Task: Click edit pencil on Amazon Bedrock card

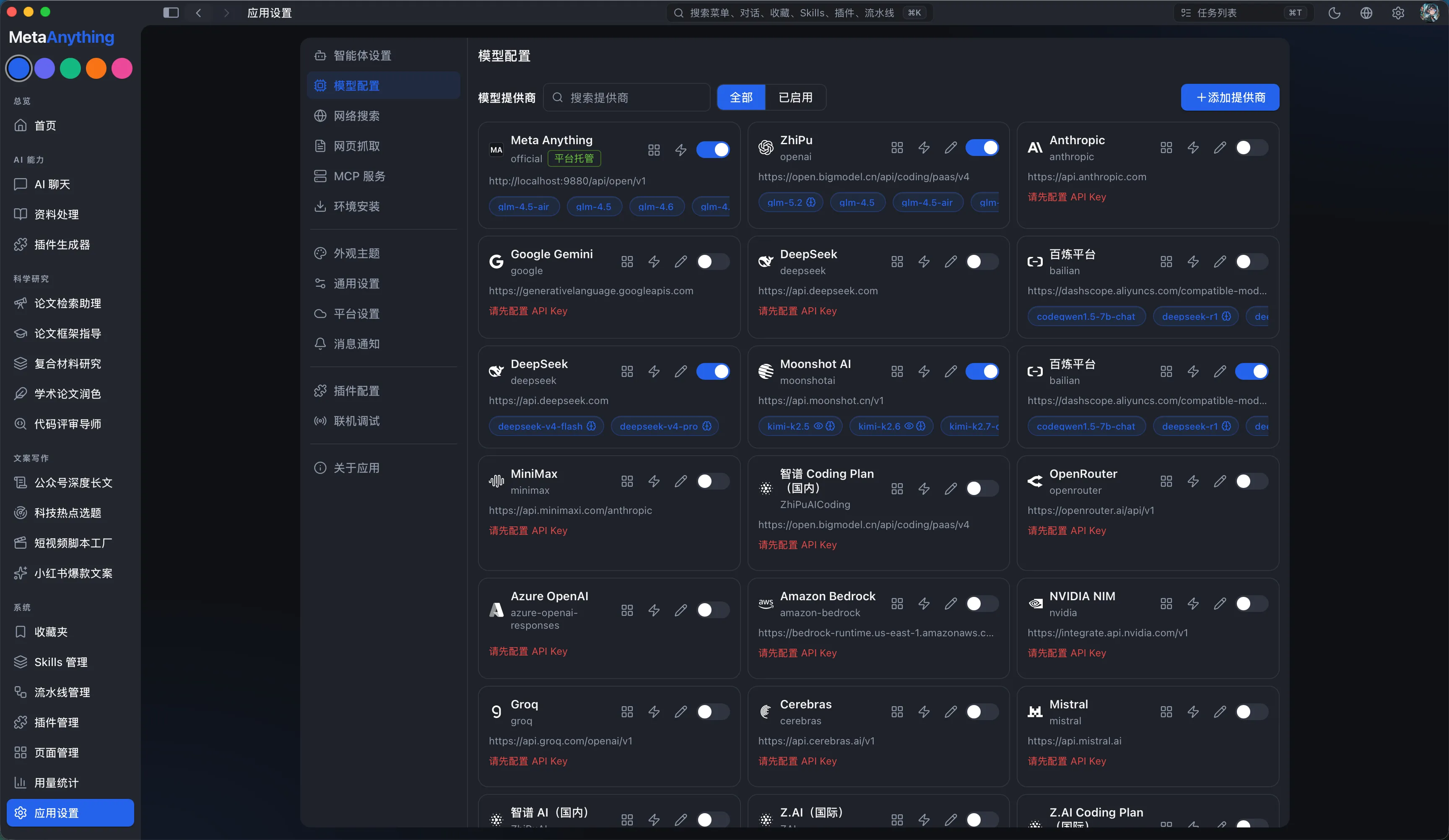Action: pos(950,604)
